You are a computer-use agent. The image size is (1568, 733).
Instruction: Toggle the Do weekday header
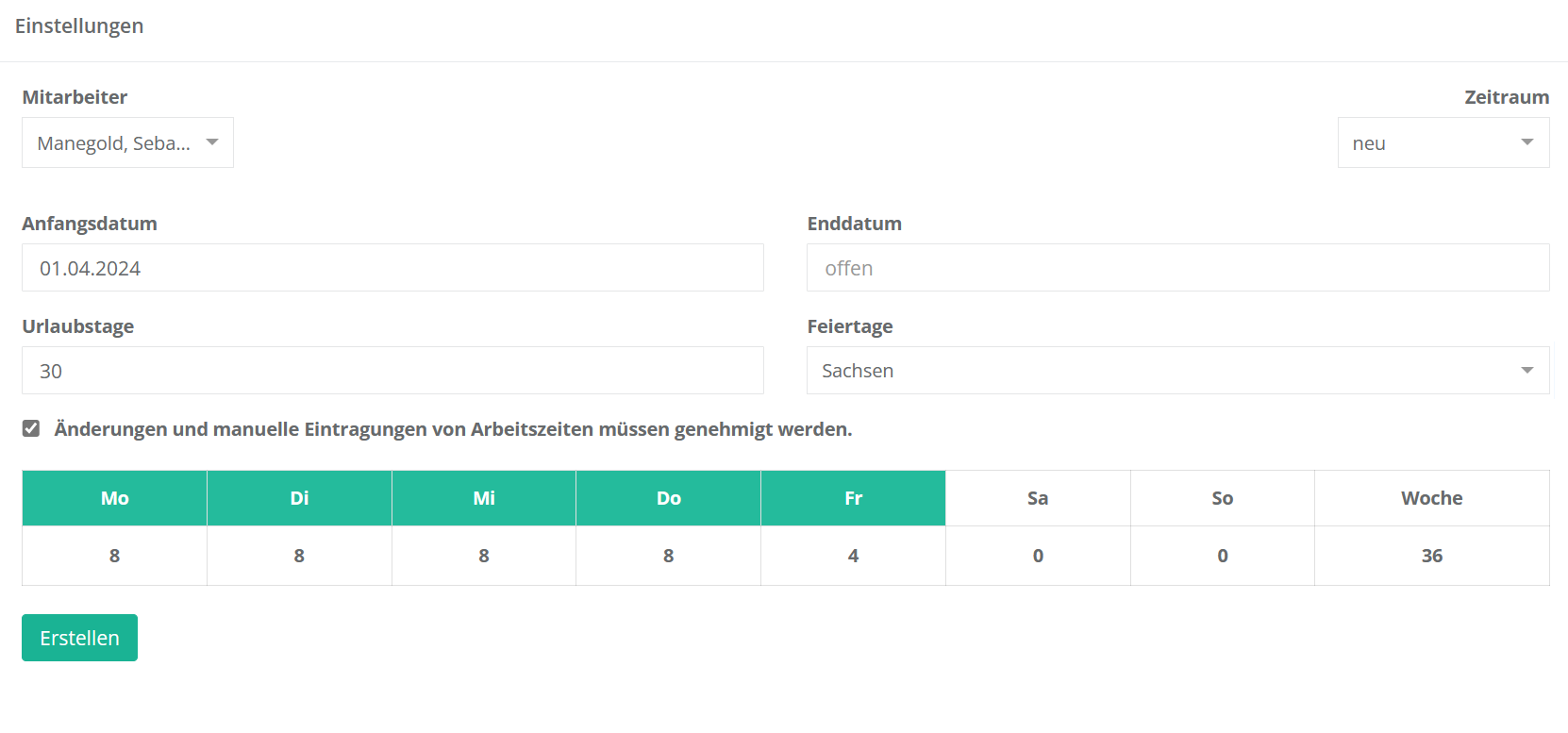pos(669,498)
